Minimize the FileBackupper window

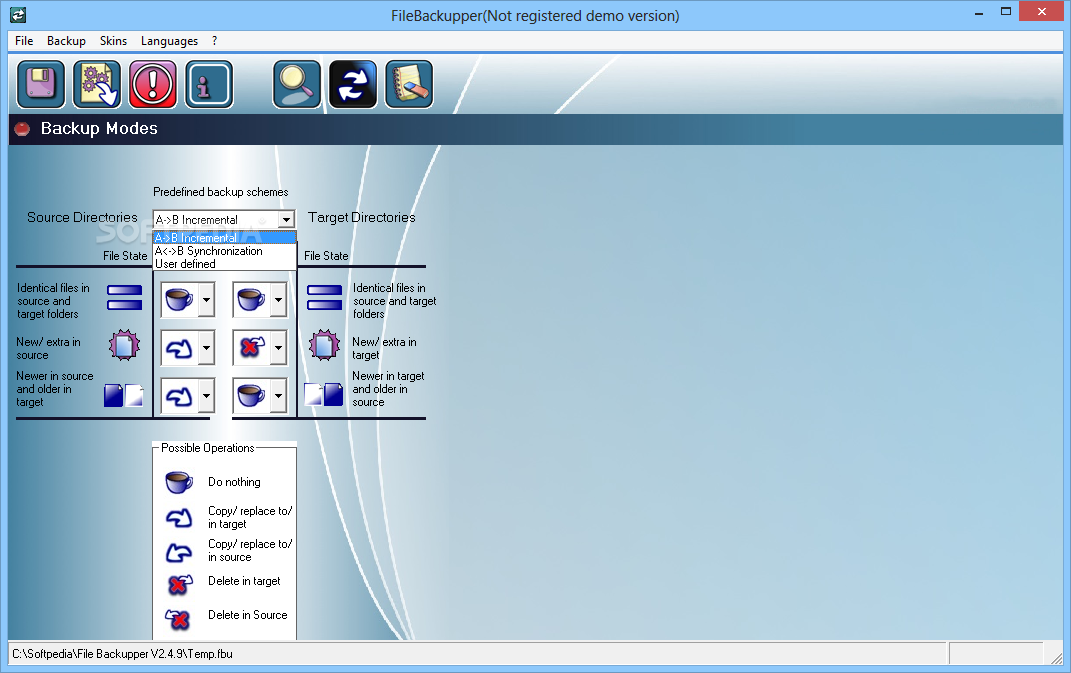click(x=979, y=12)
